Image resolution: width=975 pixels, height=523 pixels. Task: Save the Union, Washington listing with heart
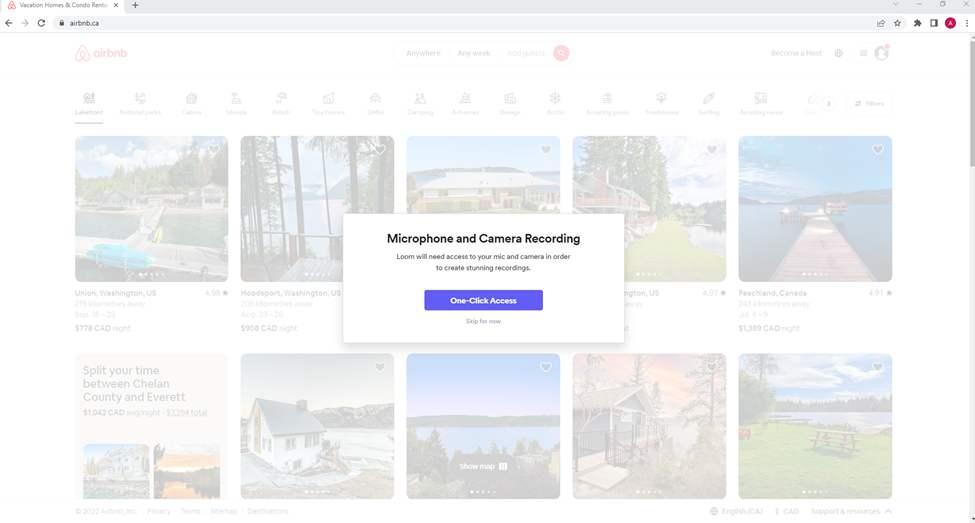(214, 150)
